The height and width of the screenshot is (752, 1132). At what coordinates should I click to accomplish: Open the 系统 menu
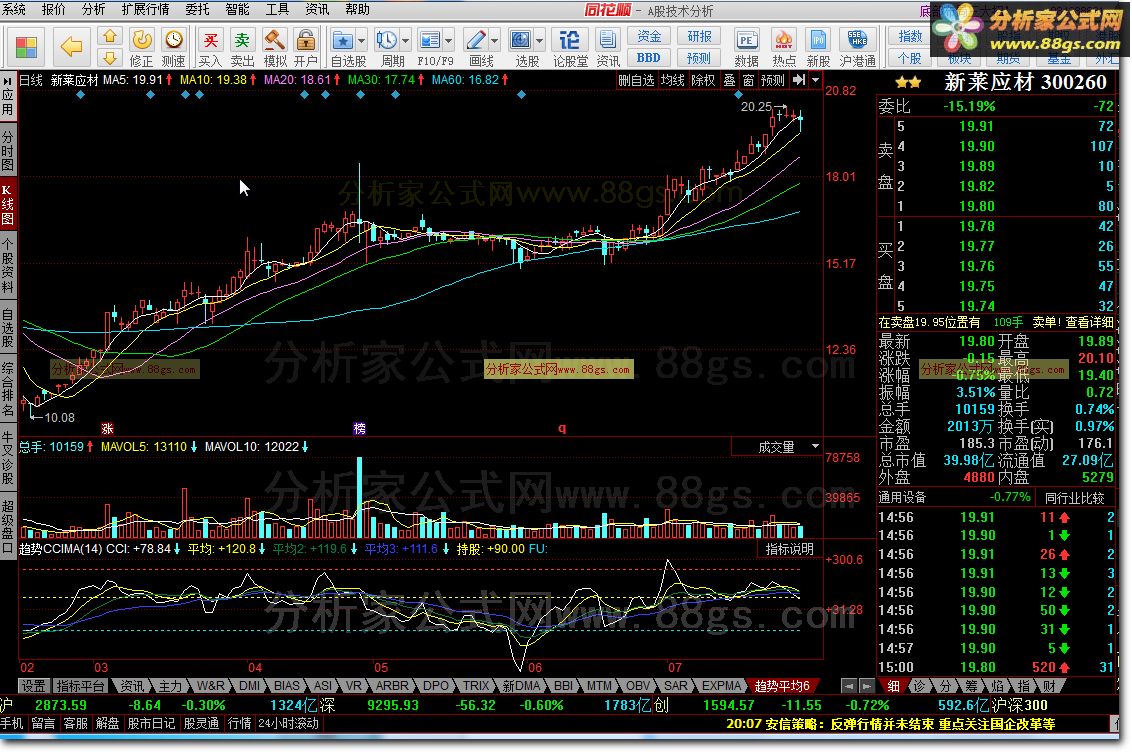click(13, 9)
